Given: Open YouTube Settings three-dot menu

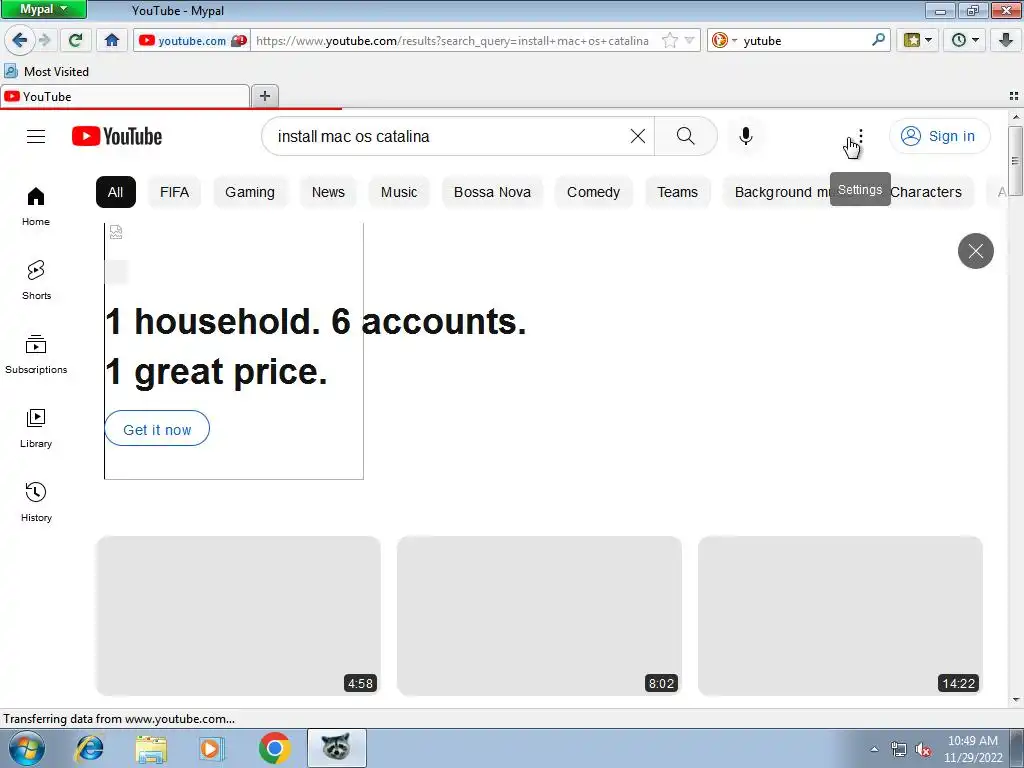Looking at the screenshot, I should coord(861,136).
